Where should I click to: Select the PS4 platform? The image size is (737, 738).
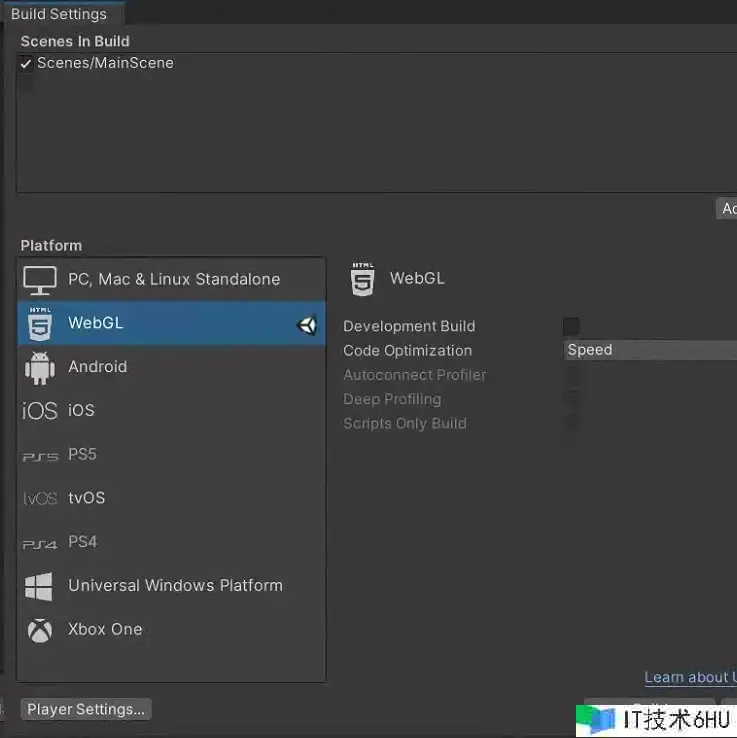[x=171, y=542]
